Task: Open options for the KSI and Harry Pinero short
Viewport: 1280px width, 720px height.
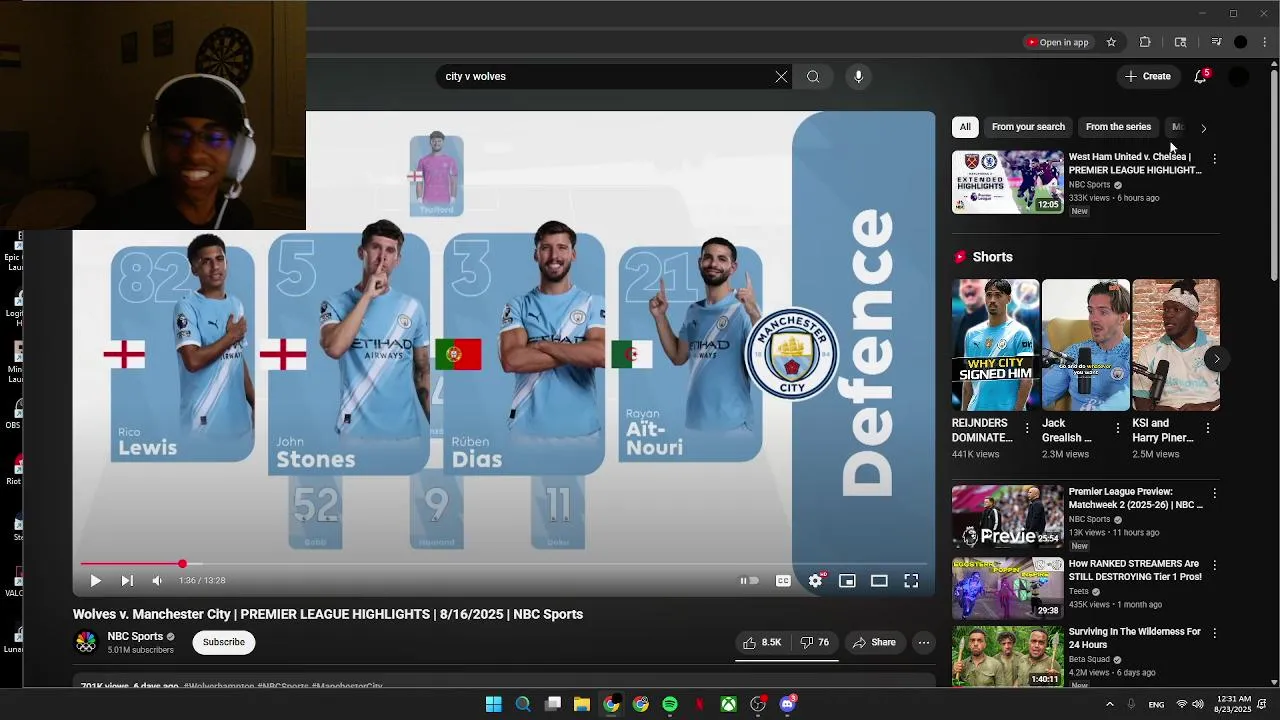Action: pyautogui.click(x=1207, y=428)
